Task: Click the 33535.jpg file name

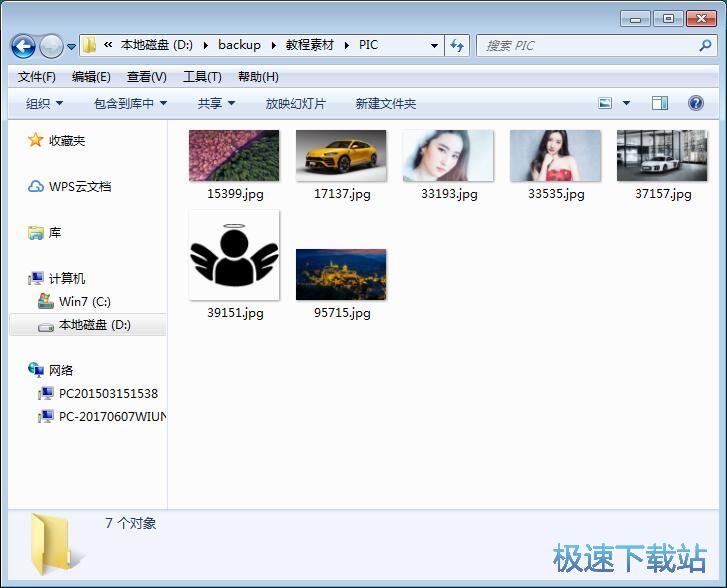Action: coord(556,194)
